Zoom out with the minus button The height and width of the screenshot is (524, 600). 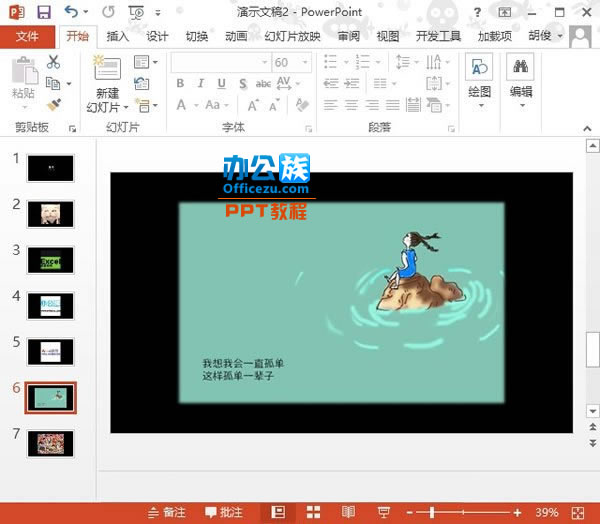tap(409, 512)
